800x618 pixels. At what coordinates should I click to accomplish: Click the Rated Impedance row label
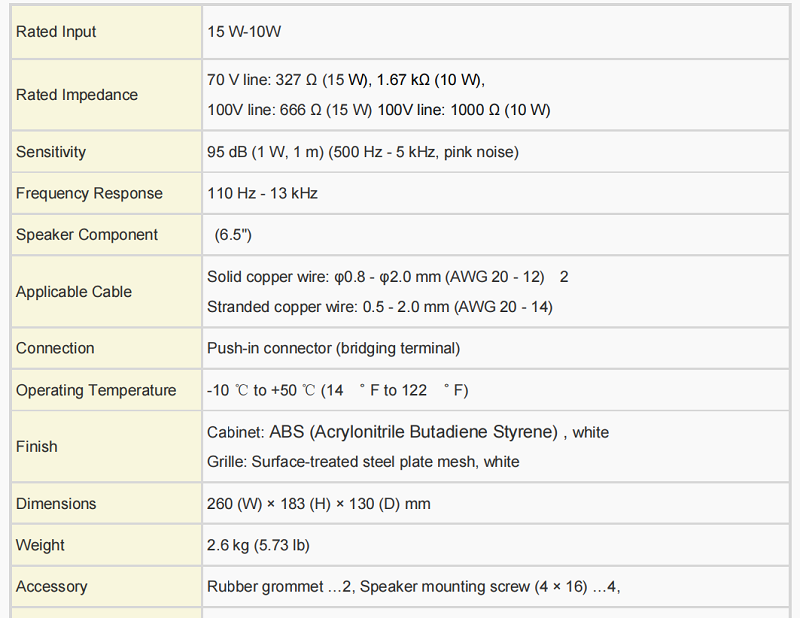click(x=77, y=95)
